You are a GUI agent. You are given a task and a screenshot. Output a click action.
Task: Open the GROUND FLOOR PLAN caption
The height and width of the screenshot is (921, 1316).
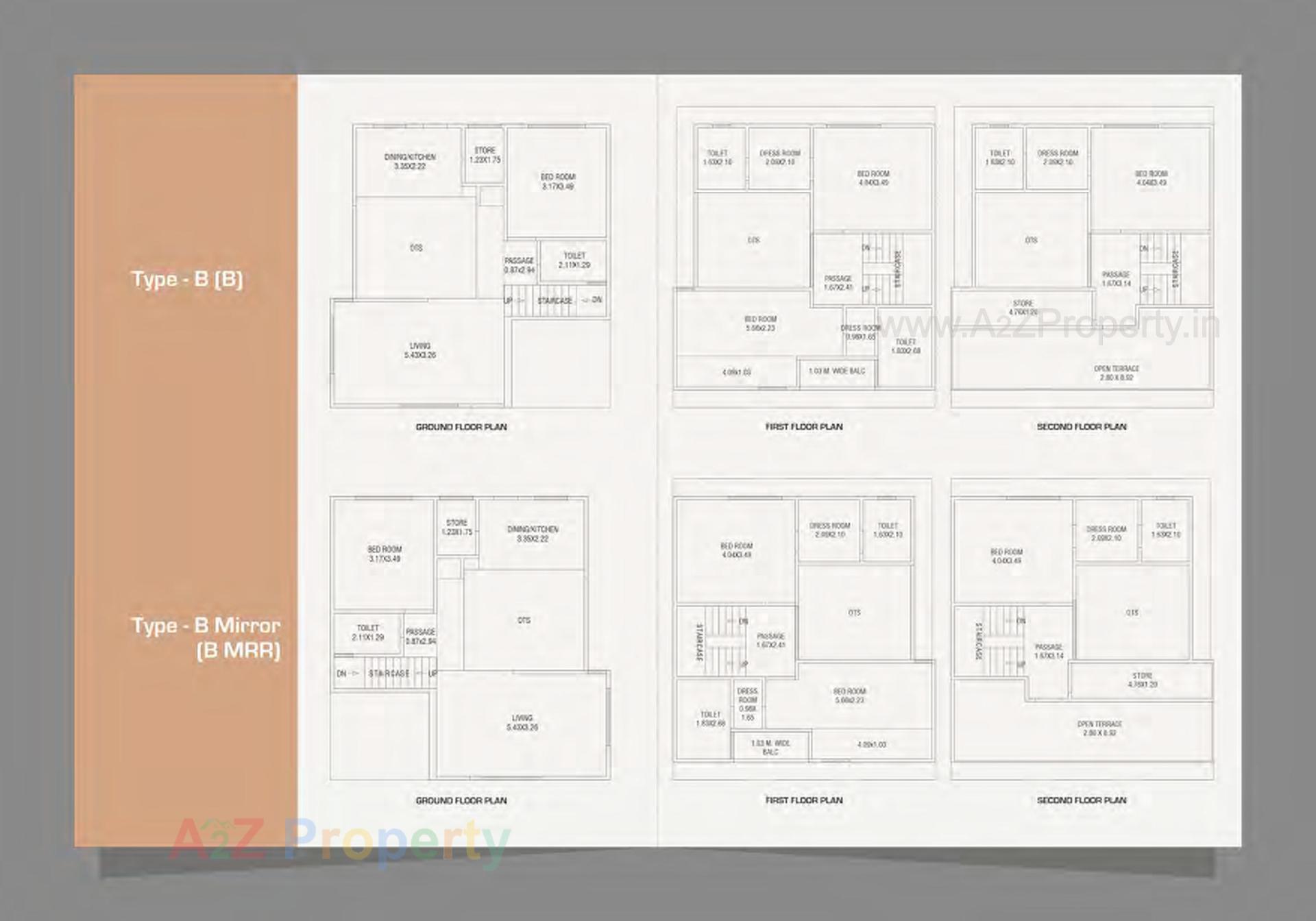point(460,426)
